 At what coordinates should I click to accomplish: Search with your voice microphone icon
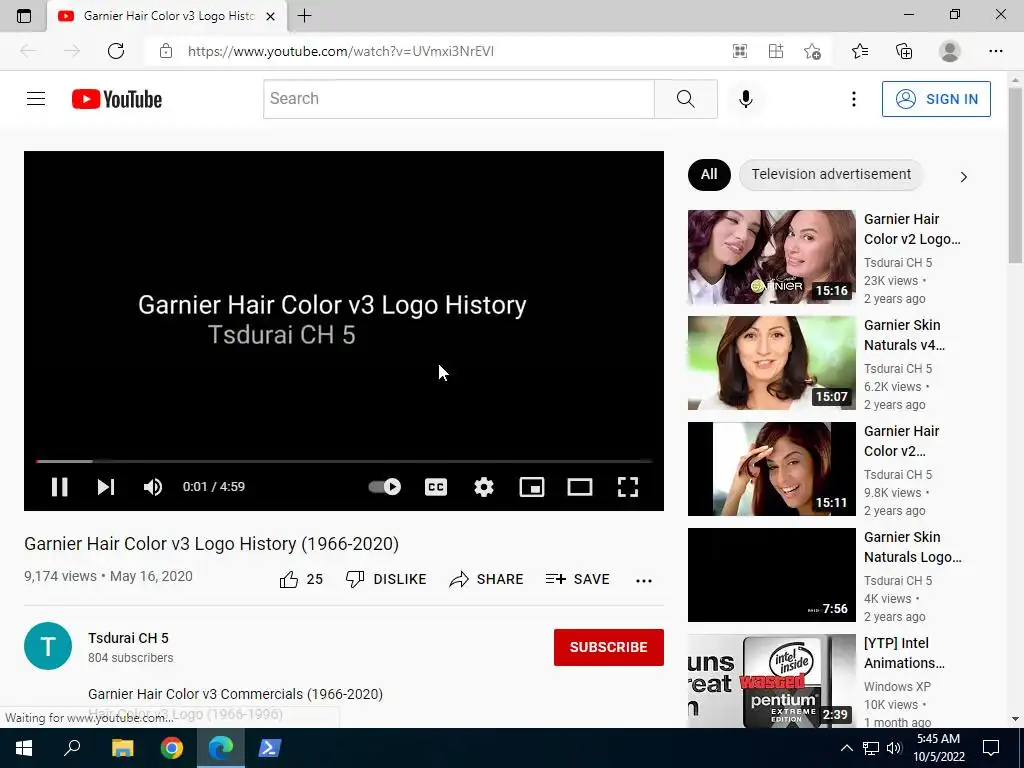point(746,99)
